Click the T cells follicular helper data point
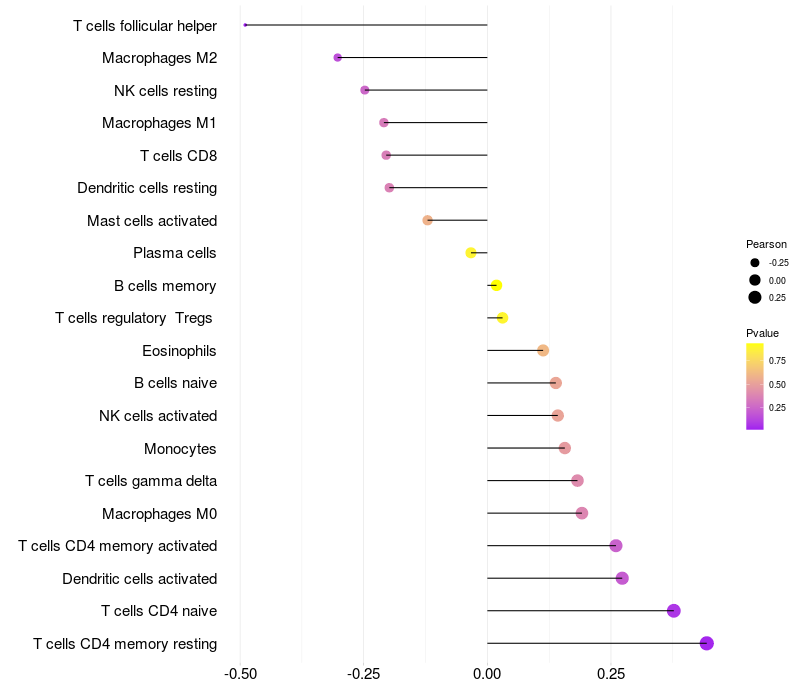Image resolution: width=800 pixels, height=700 pixels. (245, 25)
